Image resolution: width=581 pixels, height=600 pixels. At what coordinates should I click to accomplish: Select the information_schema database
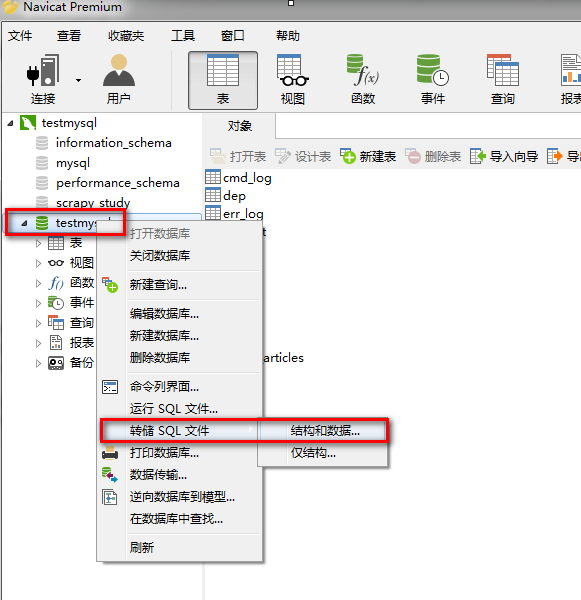pos(113,143)
